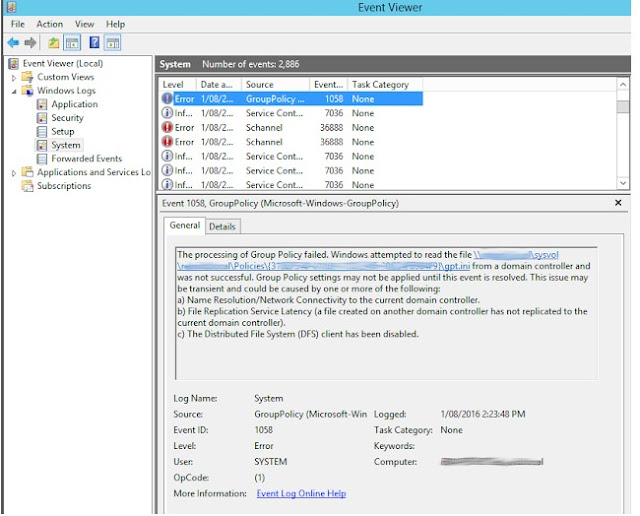Viewport: 640px width, 516px height.
Task: Click the Back arrow in the toolbar
Action: click(12, 43)
